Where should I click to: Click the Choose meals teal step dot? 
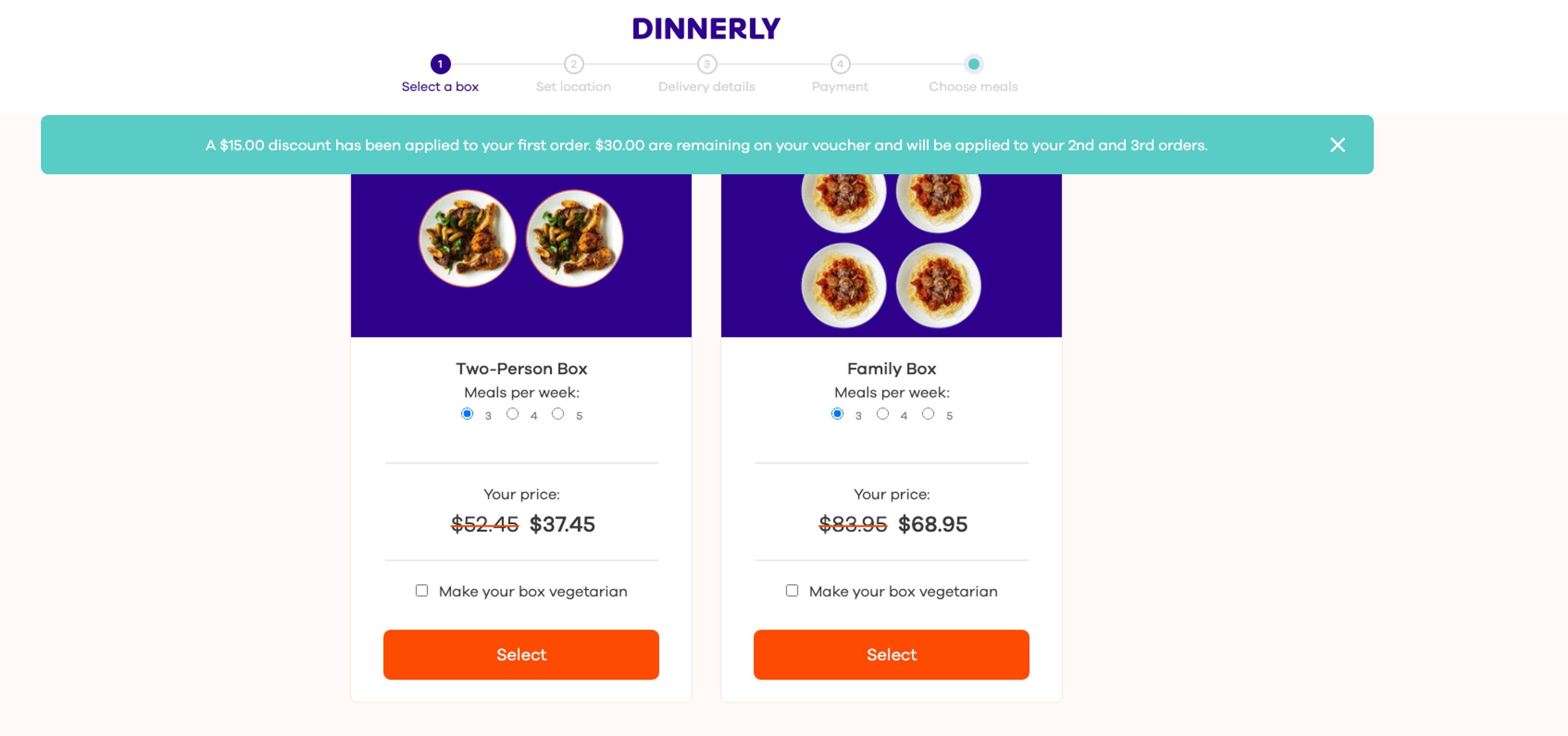(973, 64)
